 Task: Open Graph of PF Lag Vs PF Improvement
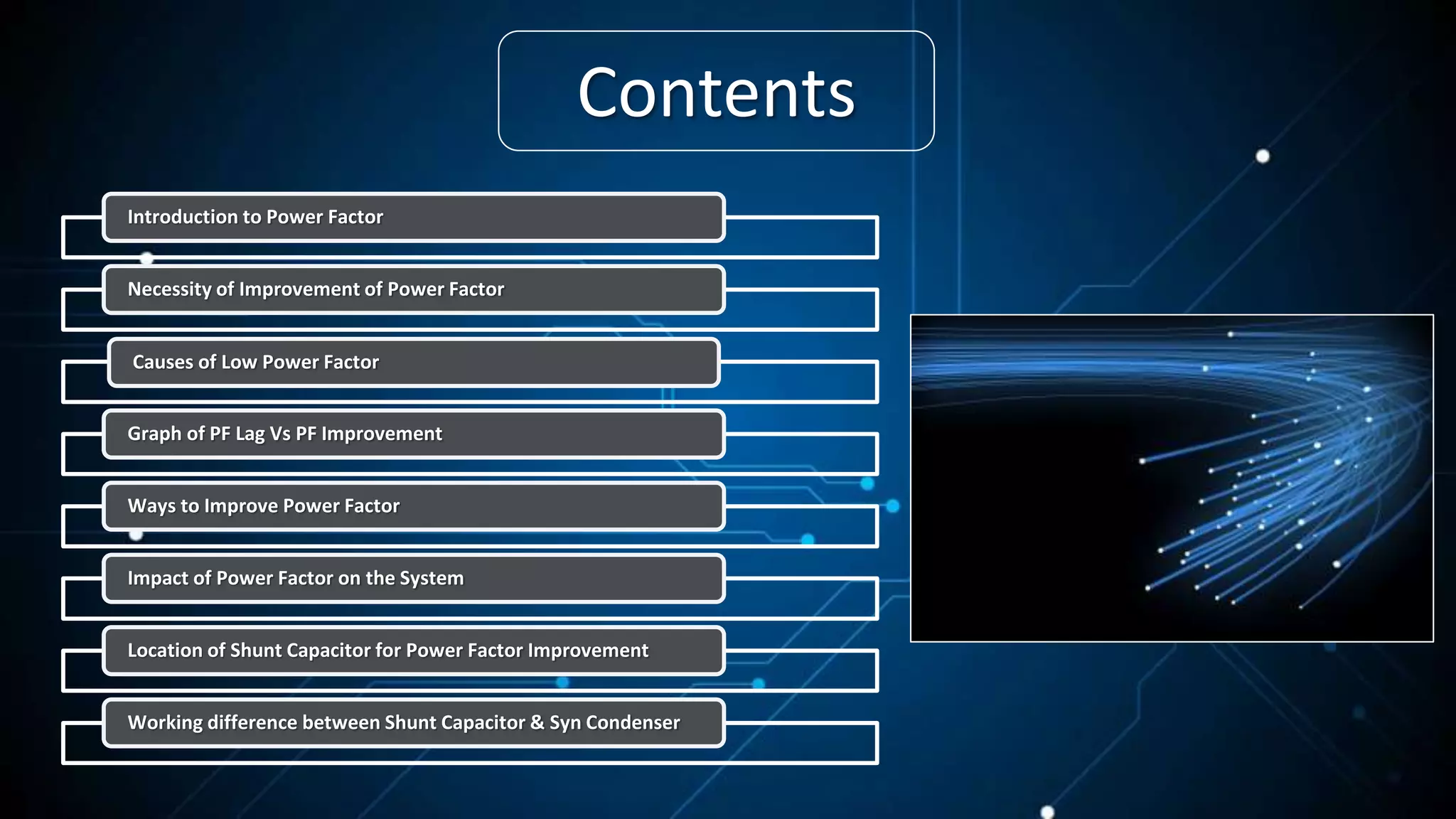pos(413,434)
